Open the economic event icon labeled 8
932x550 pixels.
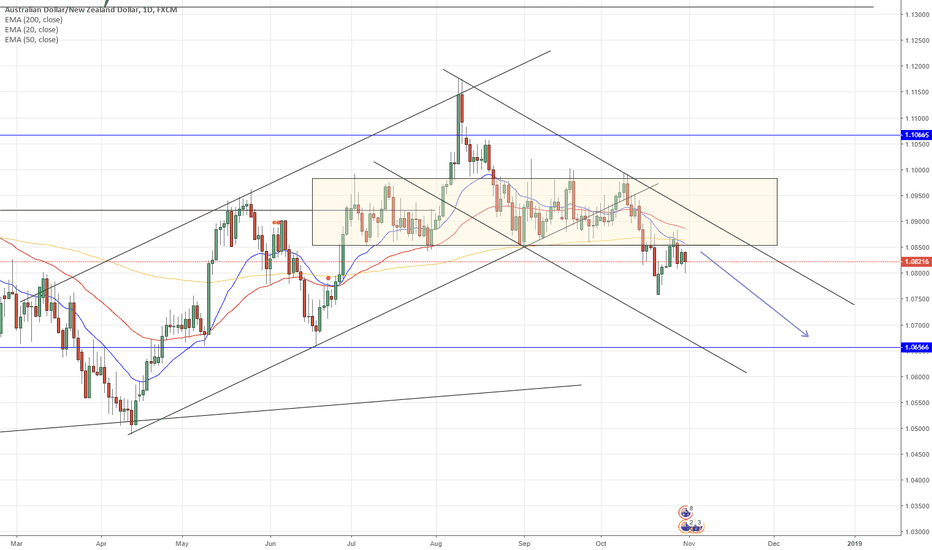point(686,511)
